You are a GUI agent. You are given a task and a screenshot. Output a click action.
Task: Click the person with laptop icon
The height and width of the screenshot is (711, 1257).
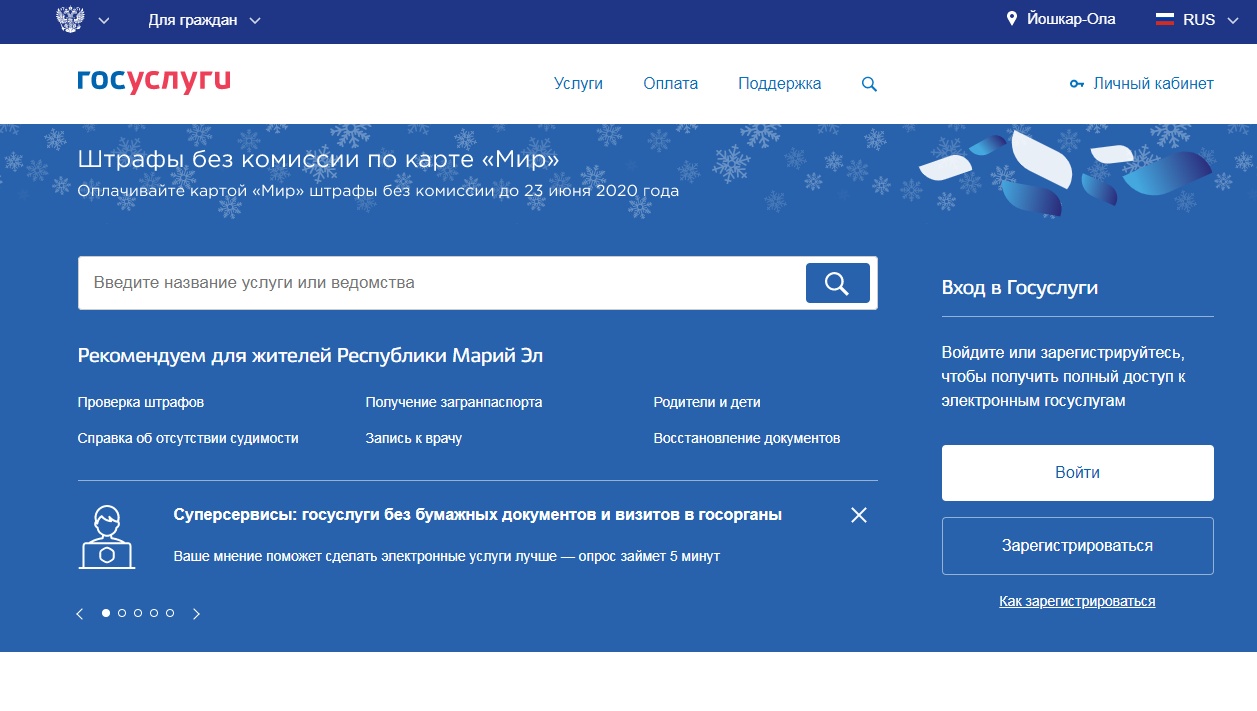click(x=107, y=537)
